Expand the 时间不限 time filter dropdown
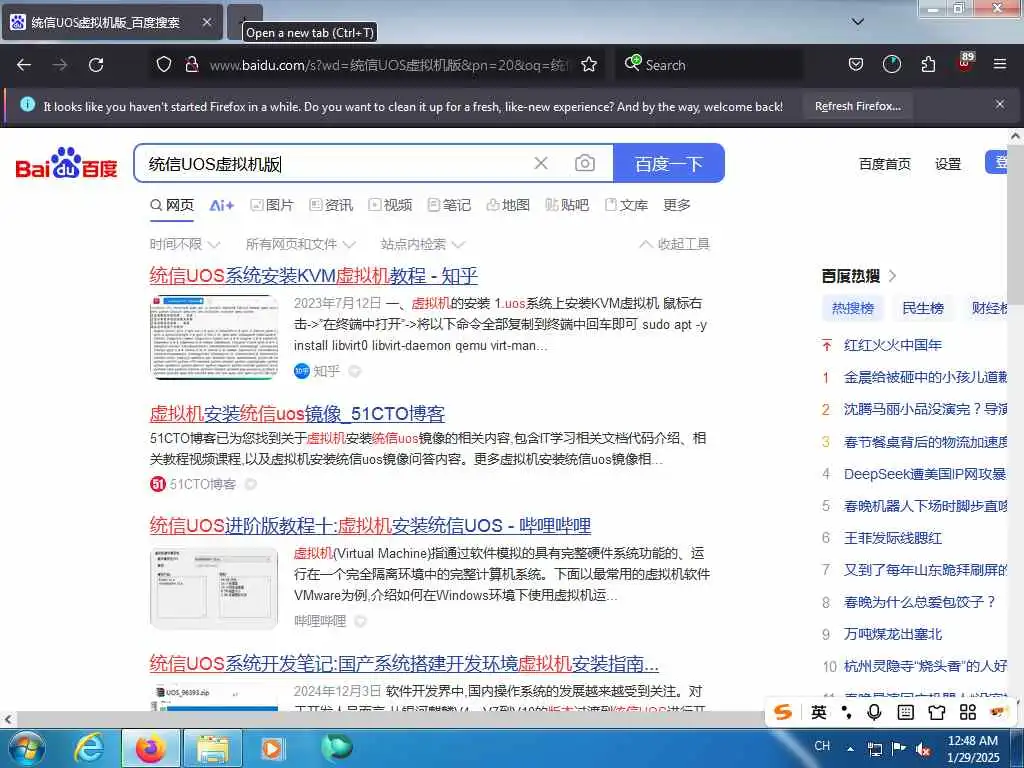 coord(185,244)
